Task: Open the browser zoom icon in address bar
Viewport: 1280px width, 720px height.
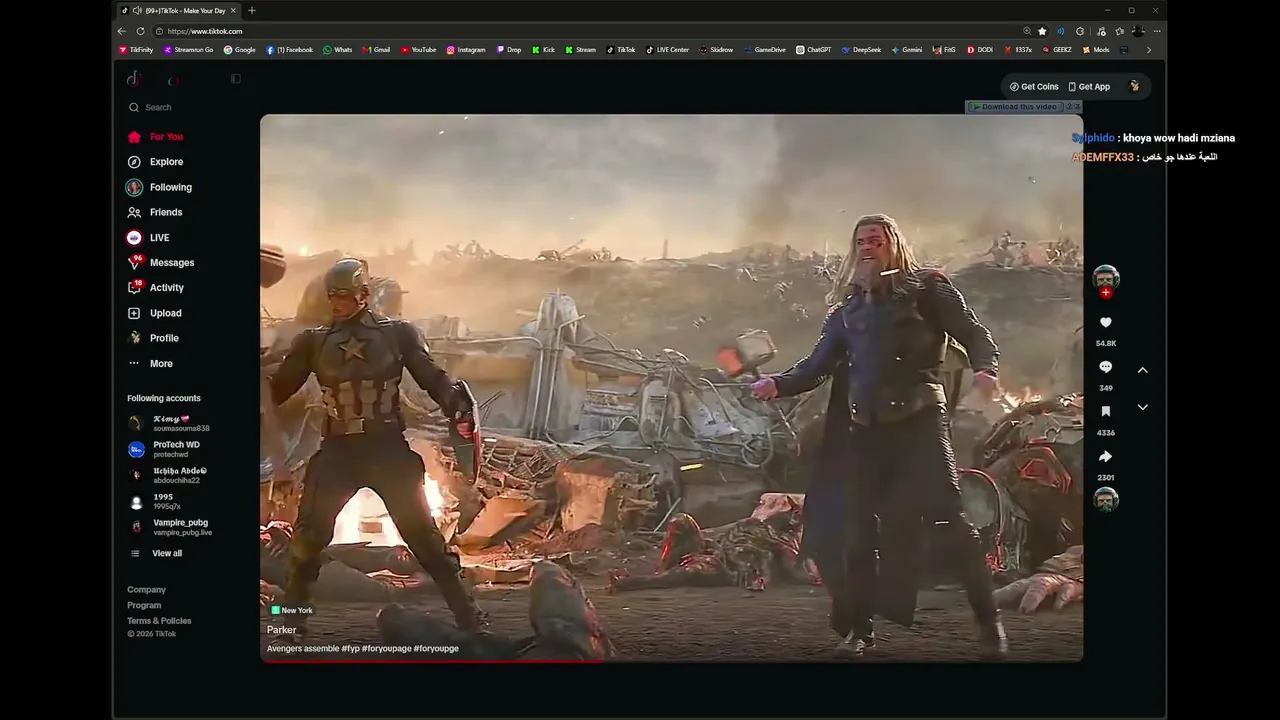Action: (1026, 31)
